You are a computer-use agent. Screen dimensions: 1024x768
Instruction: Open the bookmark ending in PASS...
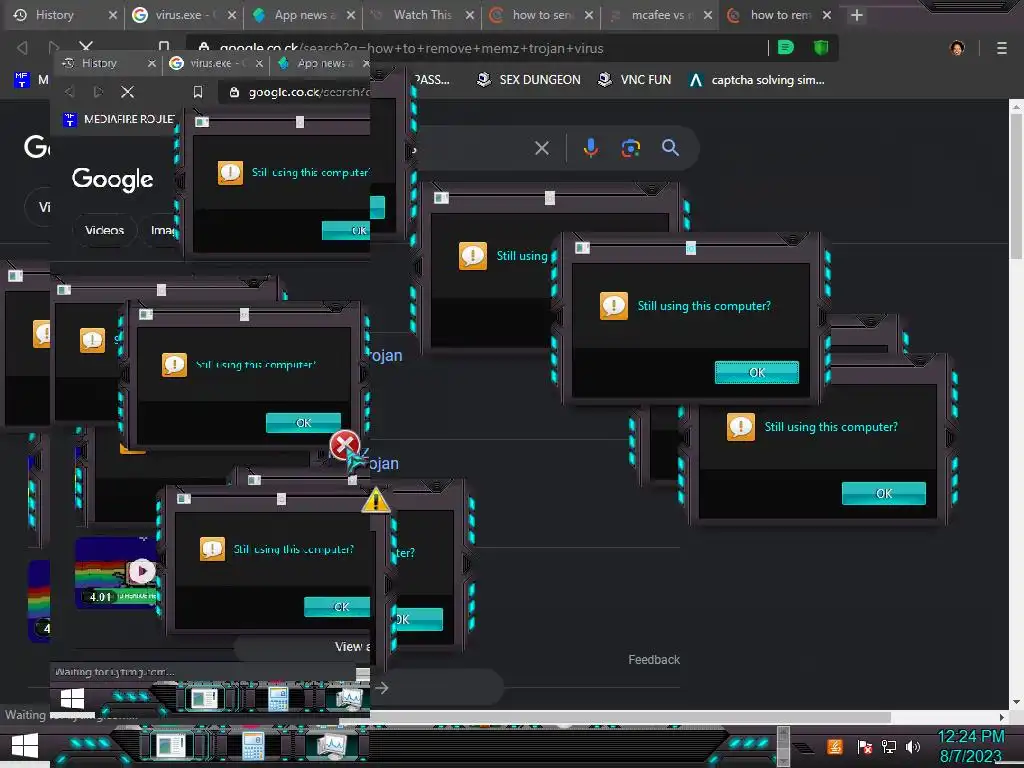[x=432, y=80]
